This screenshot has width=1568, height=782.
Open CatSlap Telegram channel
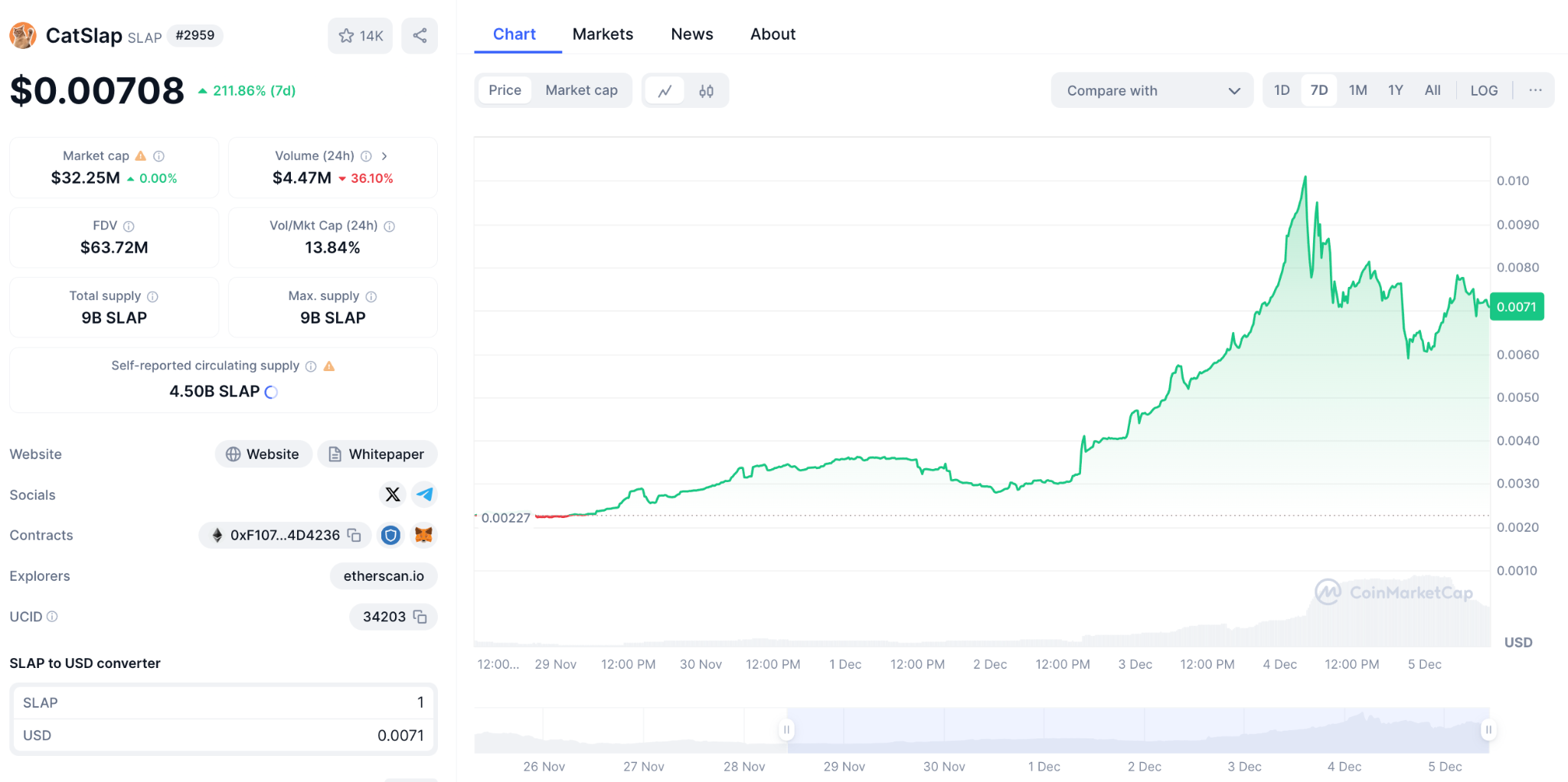[x=425, y=494]
